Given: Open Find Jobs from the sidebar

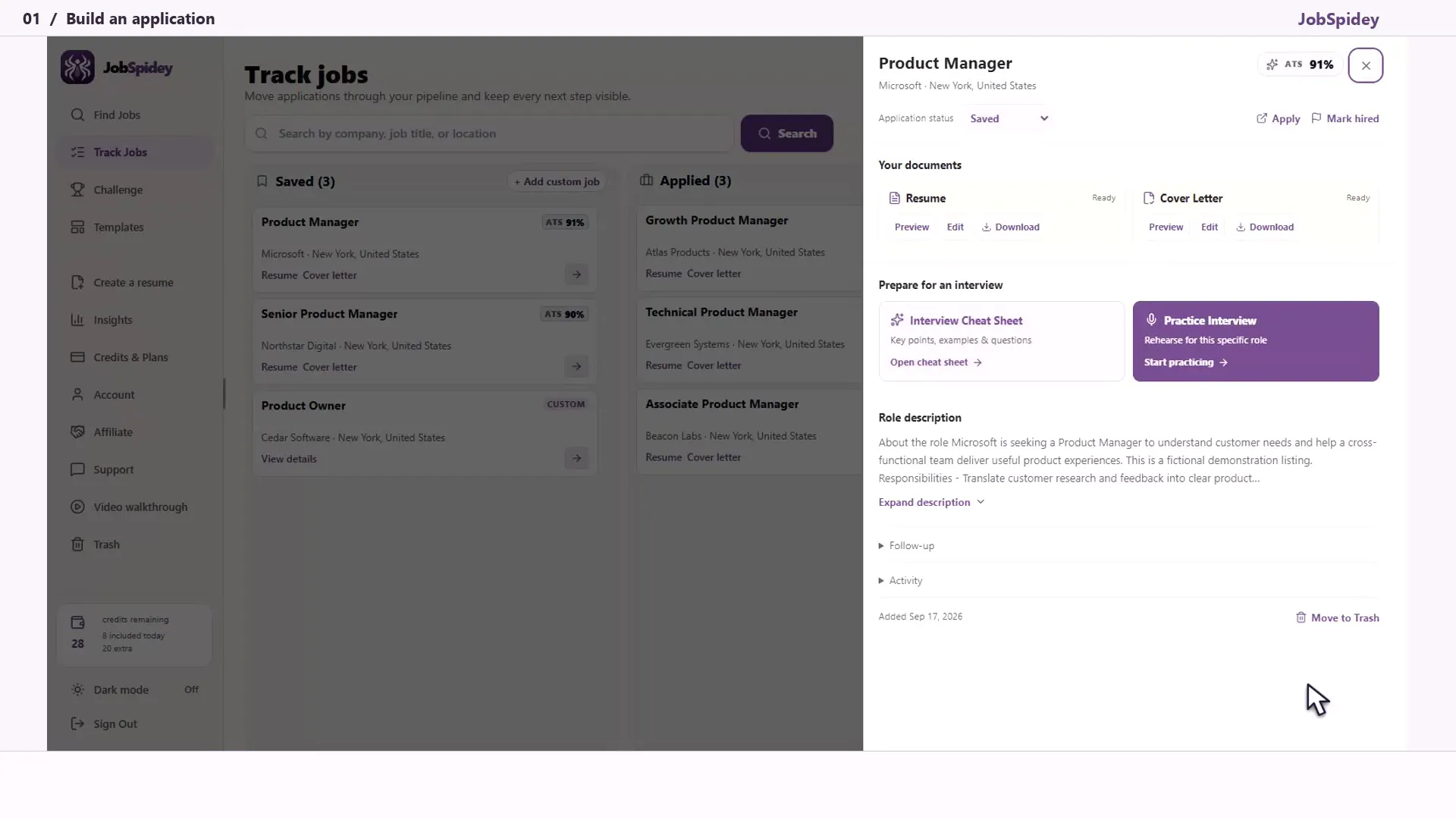Looking at the screenshot, I should tap(135, 115).
